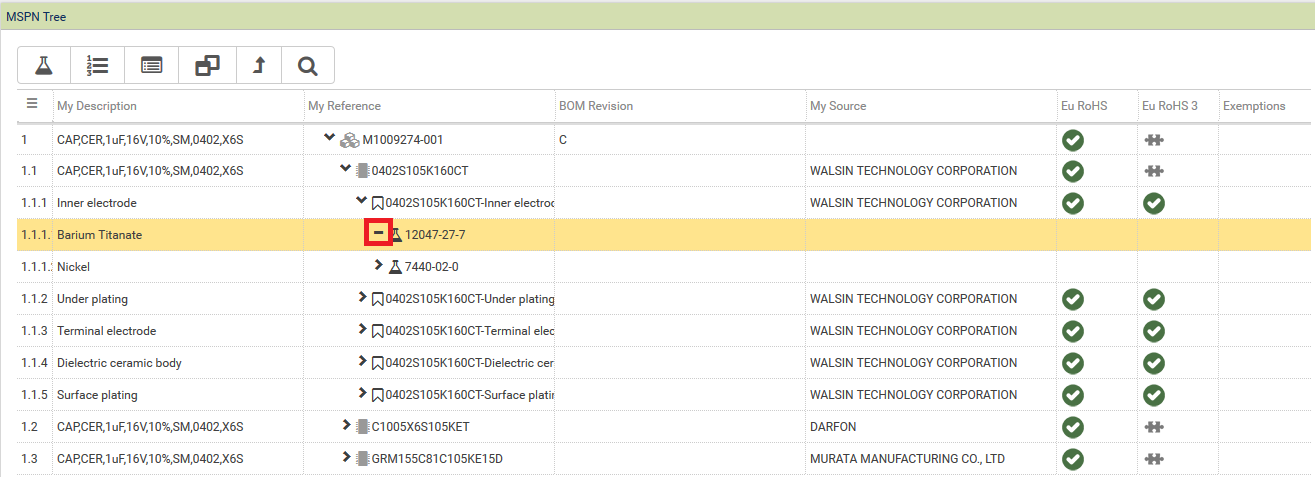1315x477 pixels.
Task: Click the overlapping windows toolbar icon
Action: 207,66
